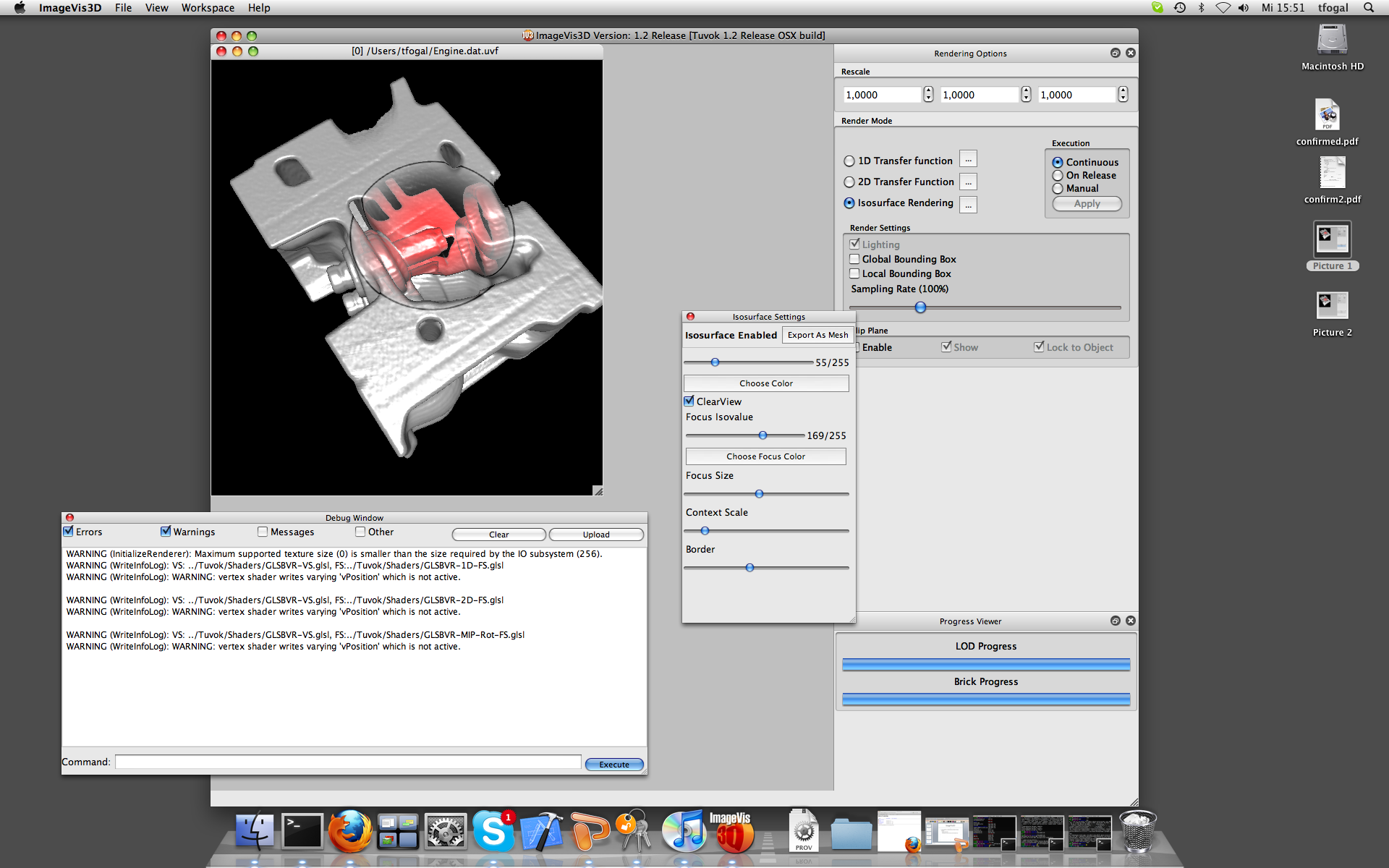Select Isosurface Rendering mode
This screenshot has width=1389, height=868.
click(899, 203)
